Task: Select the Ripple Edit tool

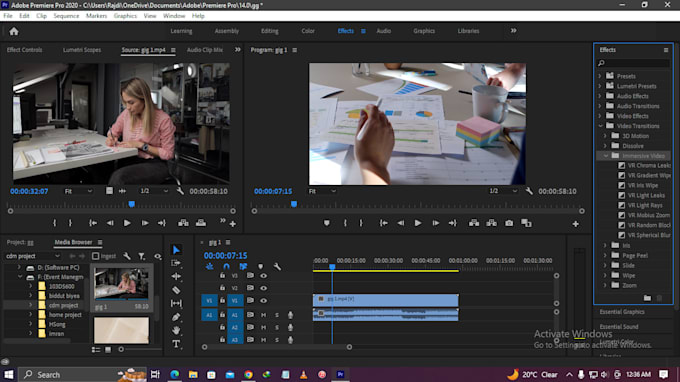Action: (176, 276)
